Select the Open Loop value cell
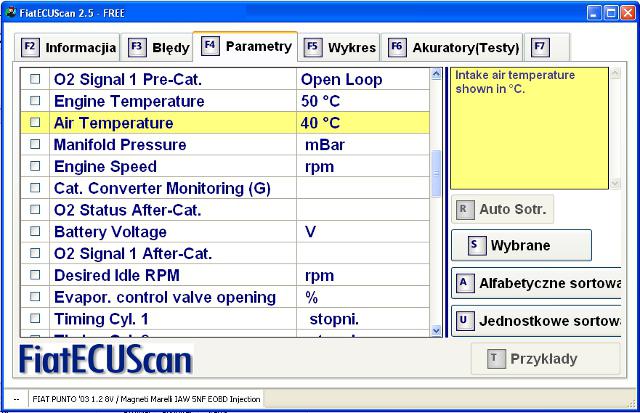The height and width of the screenshot is (413, 640). point(363,79)
